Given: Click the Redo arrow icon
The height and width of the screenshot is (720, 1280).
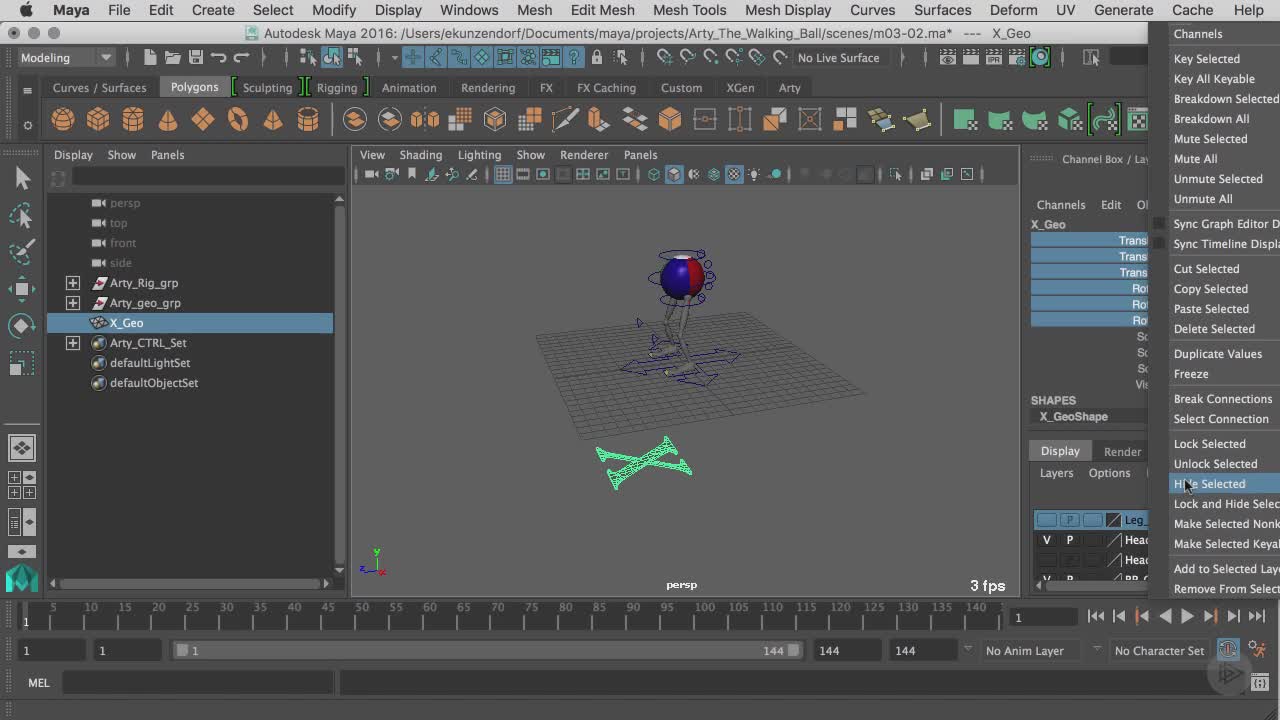Looking at the screenshot, I should (241, 57).
